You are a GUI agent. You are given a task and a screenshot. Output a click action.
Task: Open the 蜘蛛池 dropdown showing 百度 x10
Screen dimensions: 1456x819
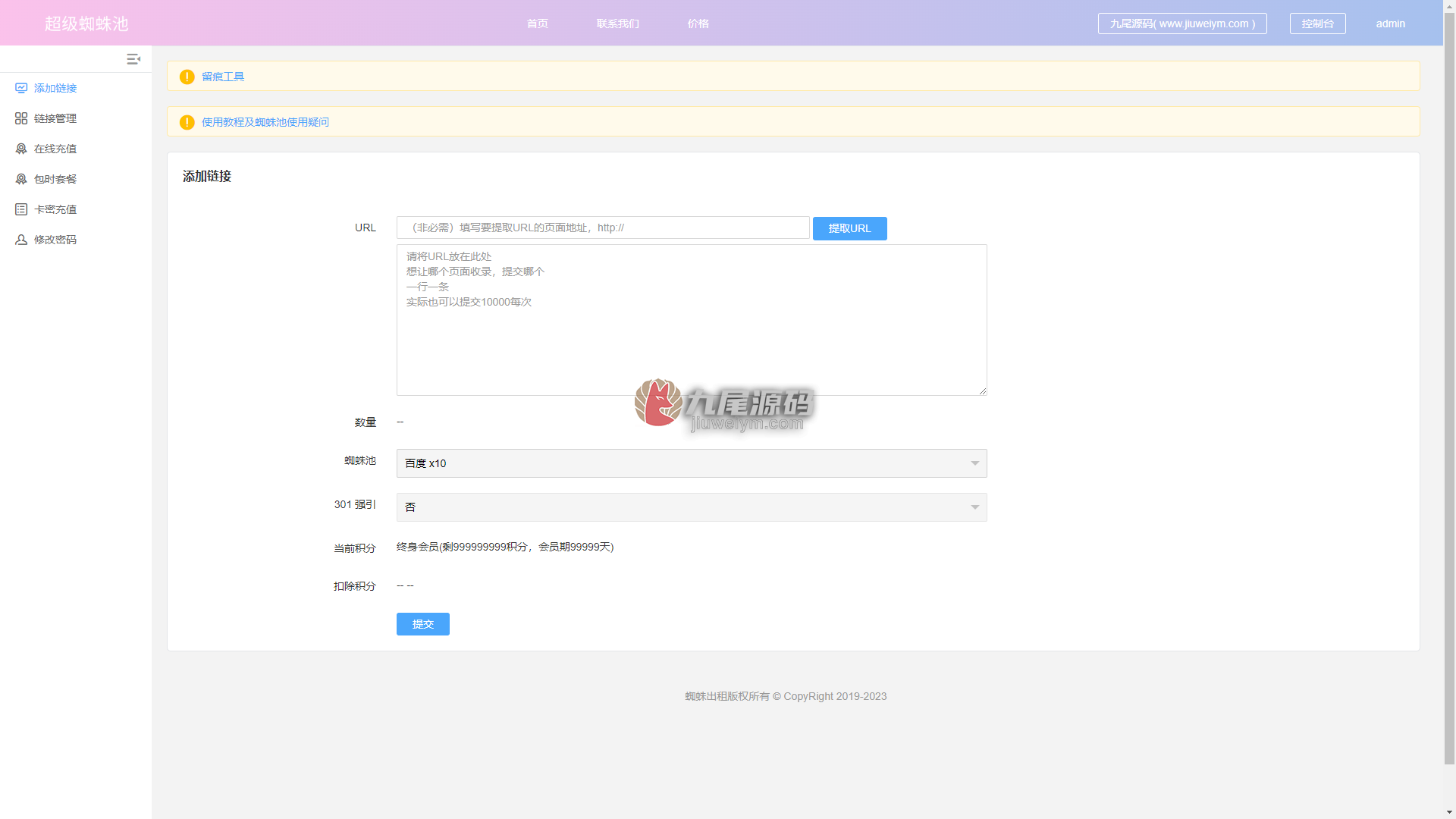(692, 463)
